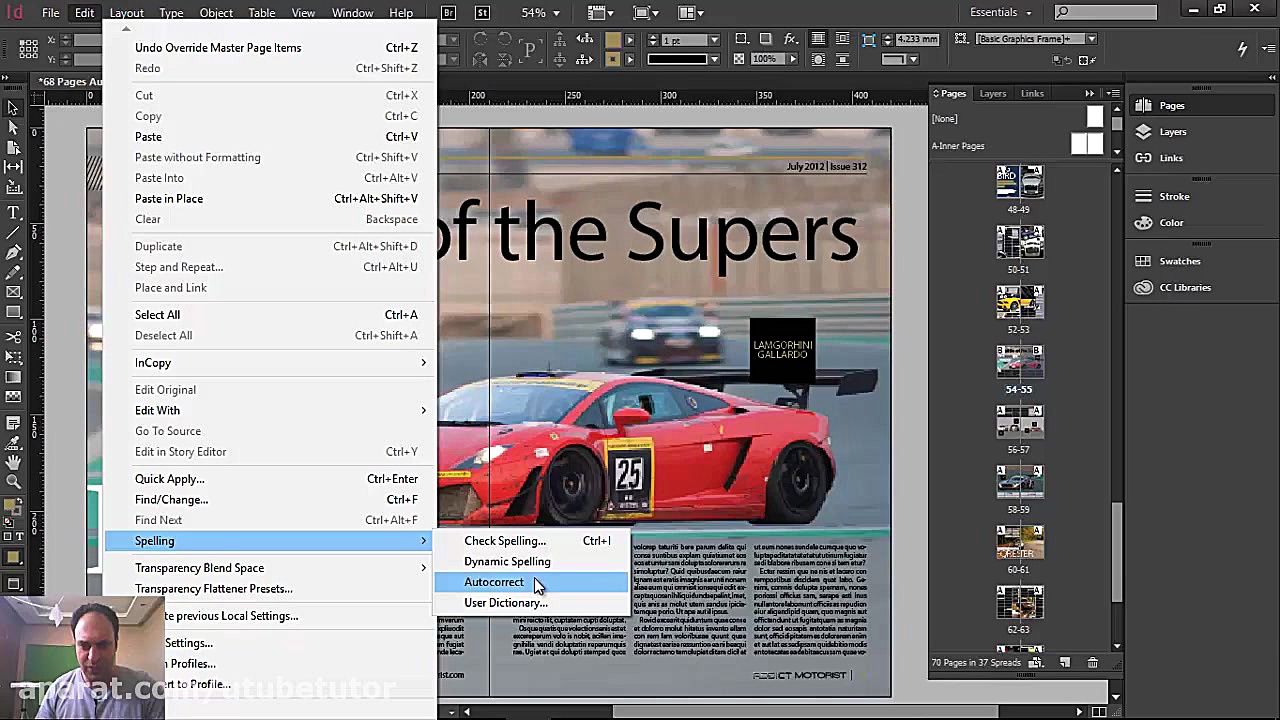Switch to the Links tab in panel group
1280x720 pixels.
click(x=1032, y=93)
